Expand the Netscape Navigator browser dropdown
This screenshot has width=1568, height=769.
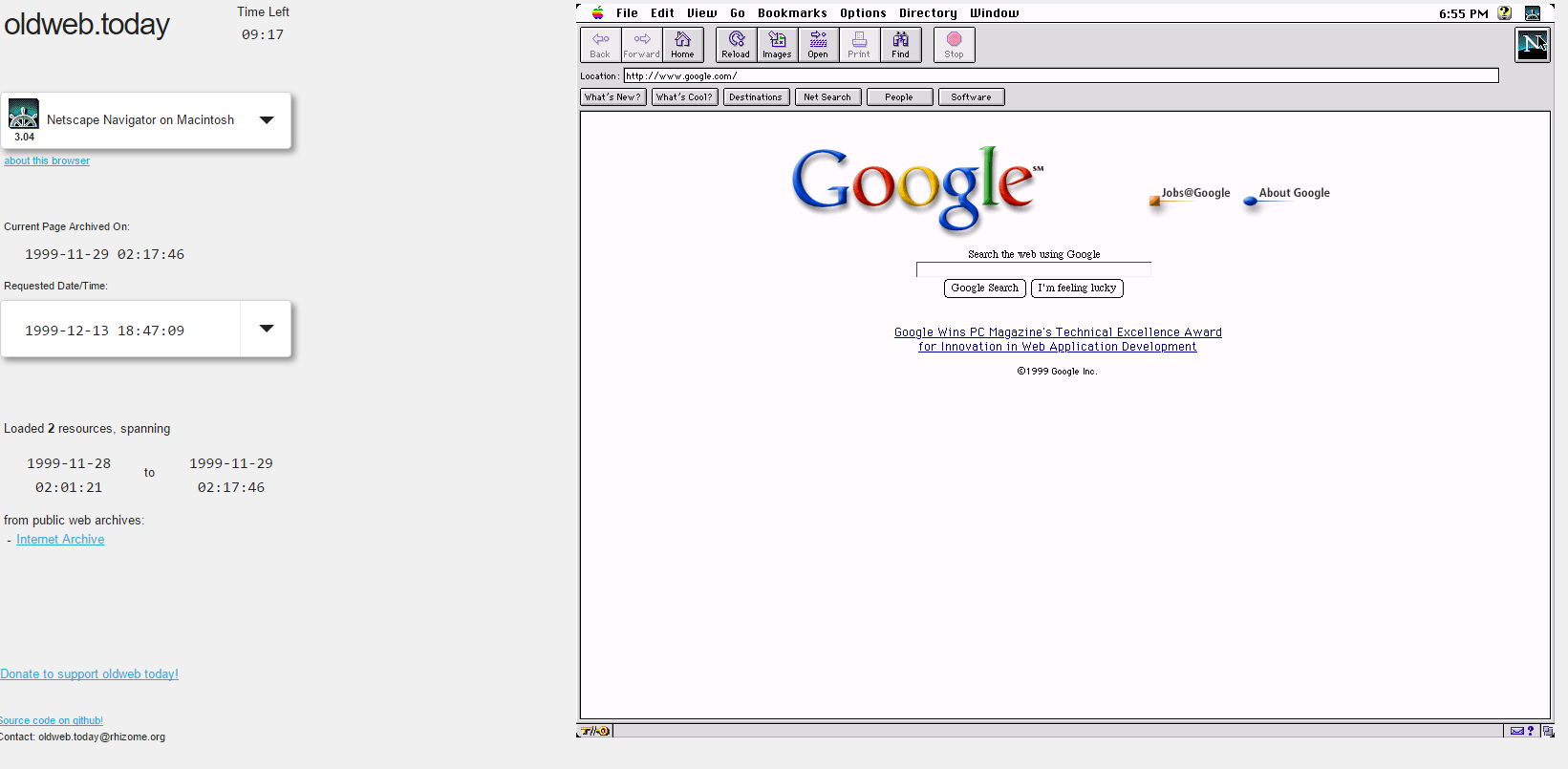[x=267, y=120]
